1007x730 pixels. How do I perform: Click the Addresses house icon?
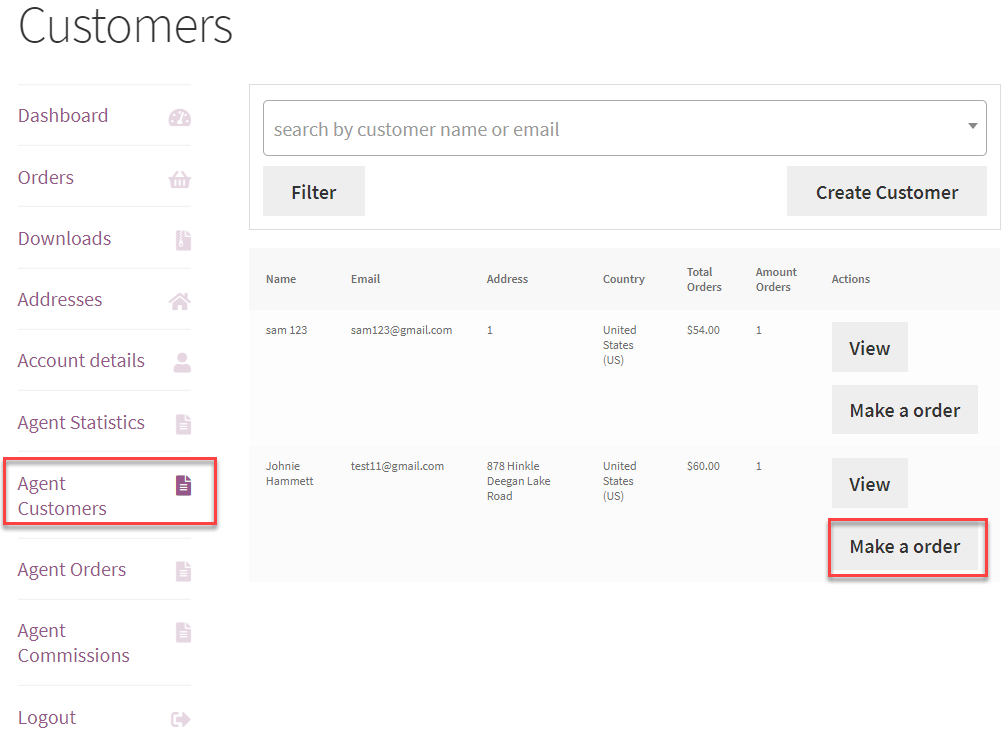tap(180, 302)
